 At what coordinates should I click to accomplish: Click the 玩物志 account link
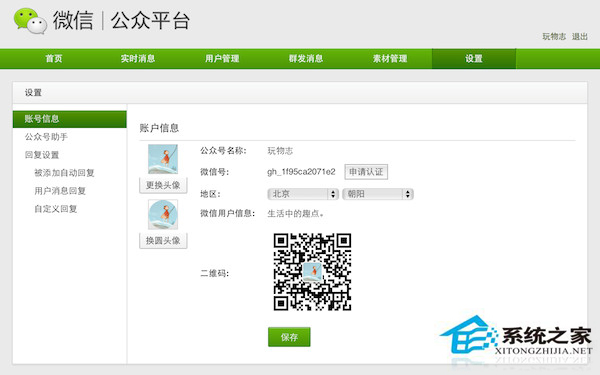554,37
